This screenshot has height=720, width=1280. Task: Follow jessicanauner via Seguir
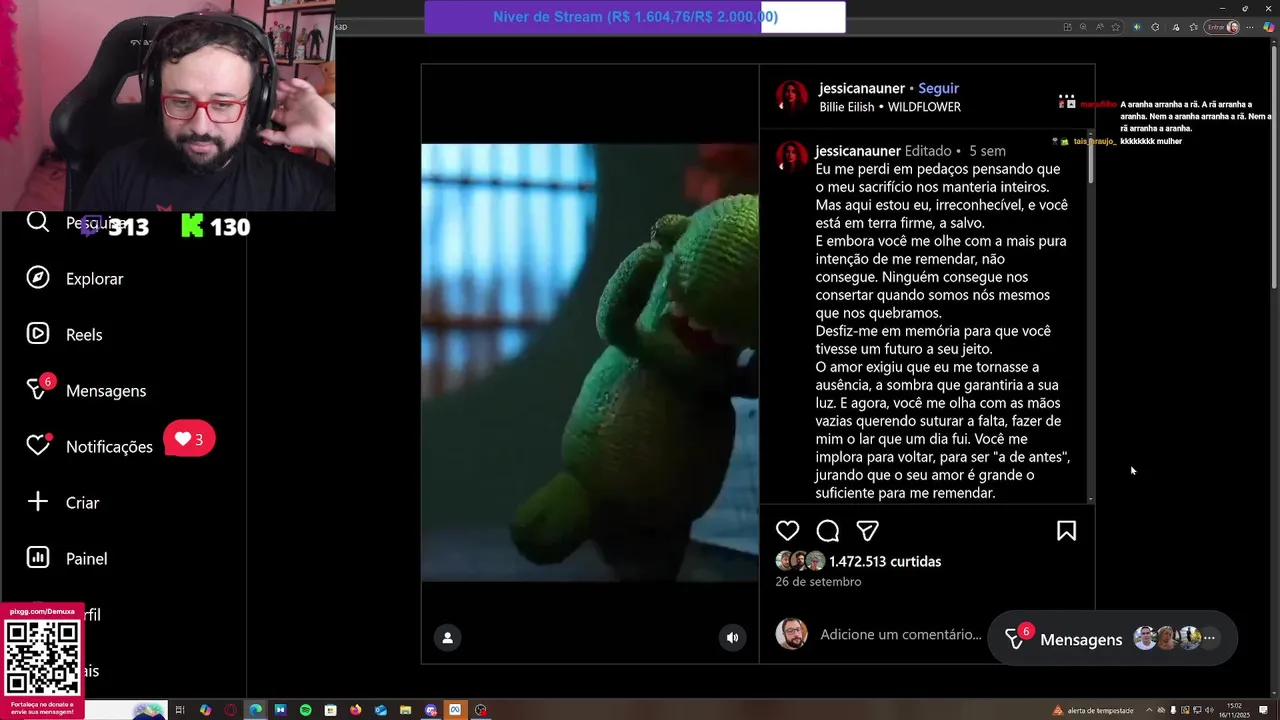coord(938,88)
